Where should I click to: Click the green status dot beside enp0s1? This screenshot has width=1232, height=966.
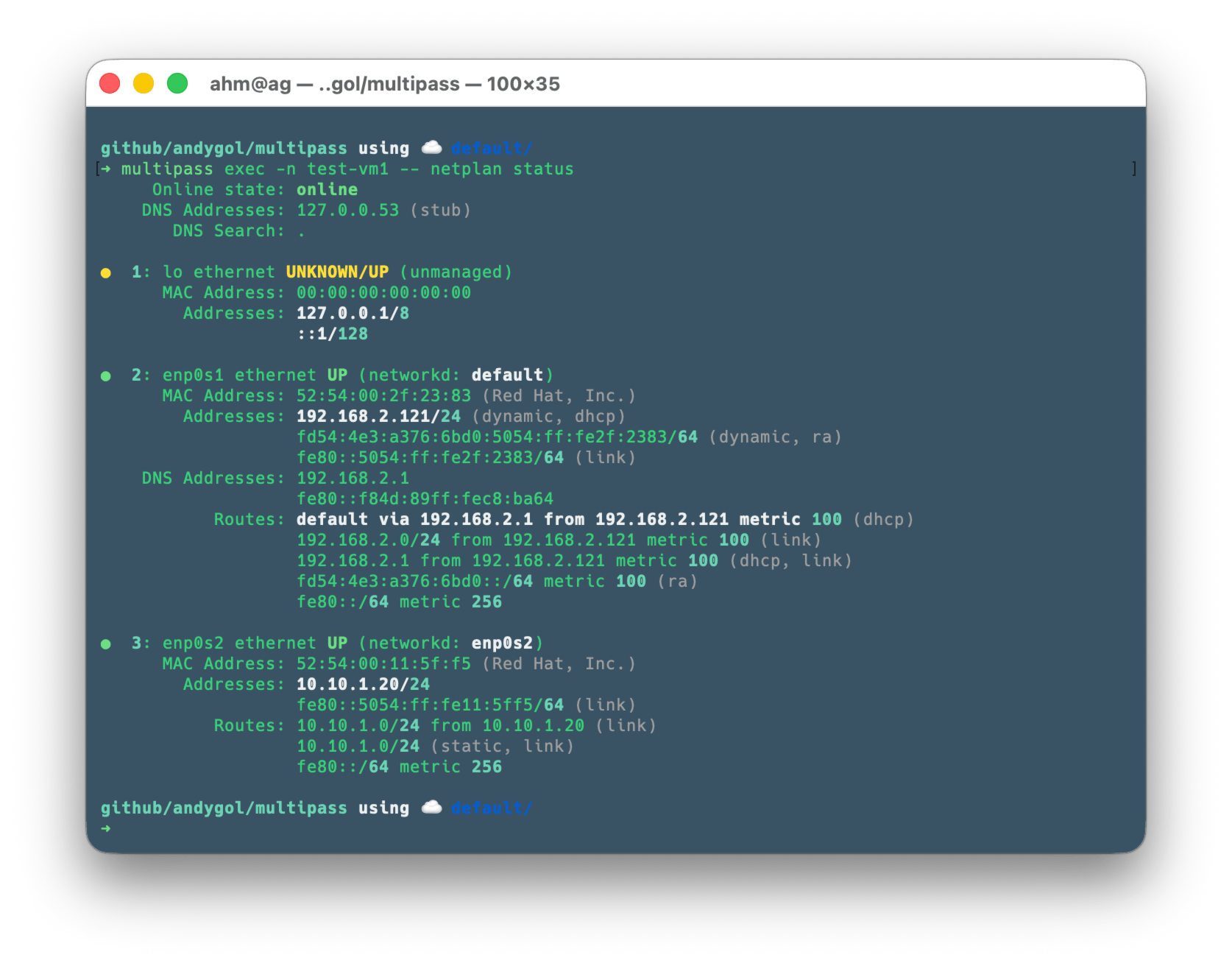point(107,375)
